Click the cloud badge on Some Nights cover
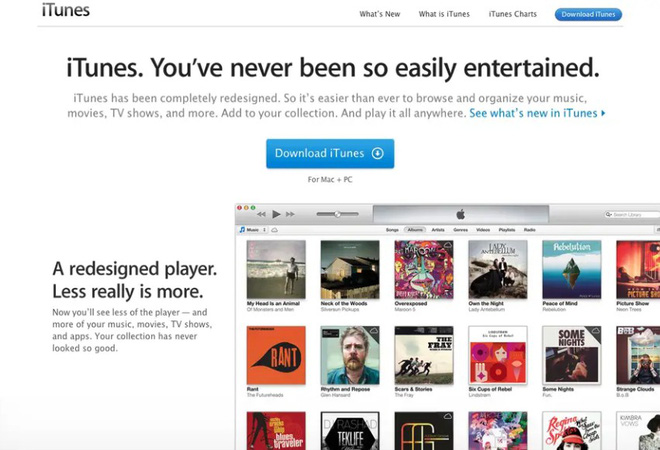This screenshot has height=450, width=660. point(595,331)
